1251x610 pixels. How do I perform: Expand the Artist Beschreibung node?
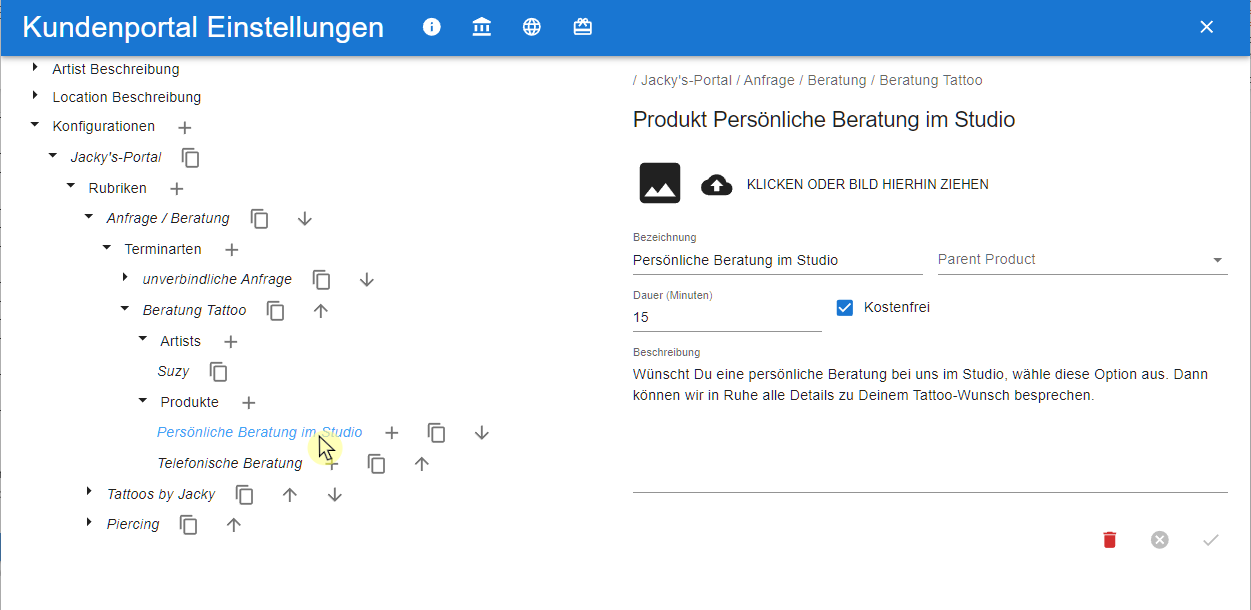[x=35, y=68]
